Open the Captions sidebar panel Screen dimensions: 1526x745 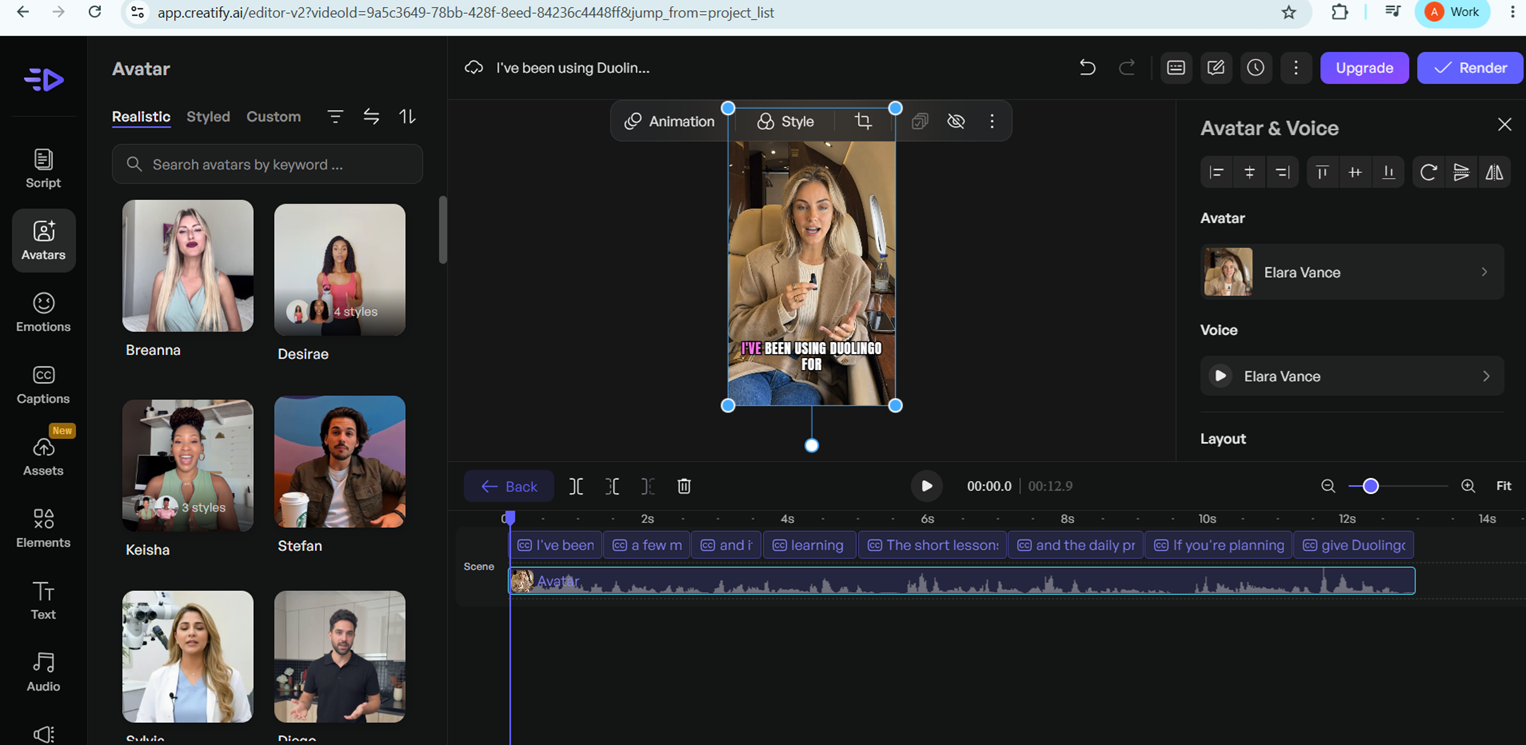point(43,384)
